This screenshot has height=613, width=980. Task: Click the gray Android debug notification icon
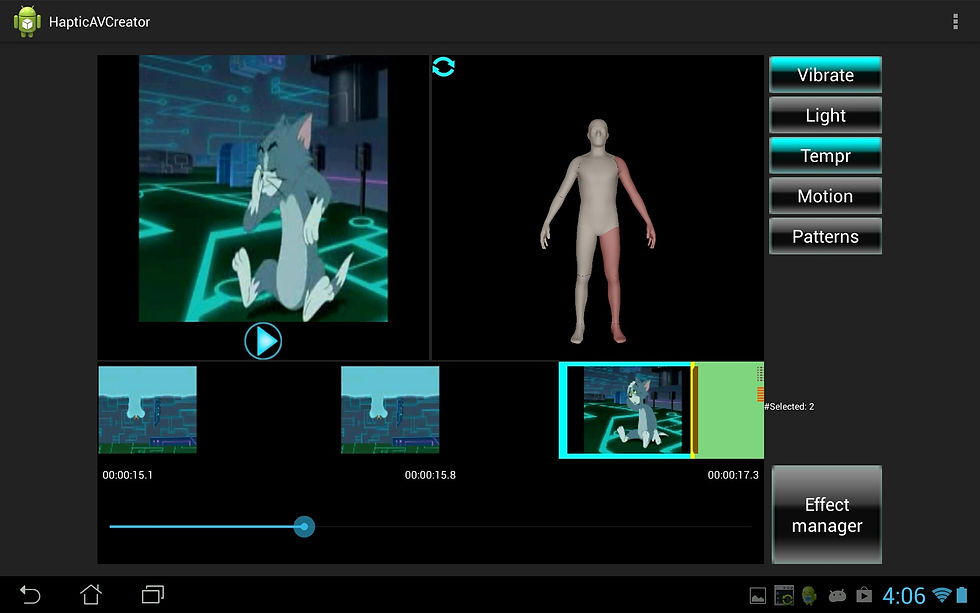coord(837,596)
